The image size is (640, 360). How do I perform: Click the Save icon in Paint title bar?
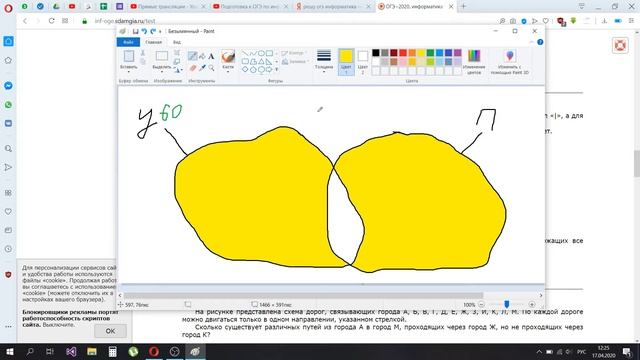135,31
